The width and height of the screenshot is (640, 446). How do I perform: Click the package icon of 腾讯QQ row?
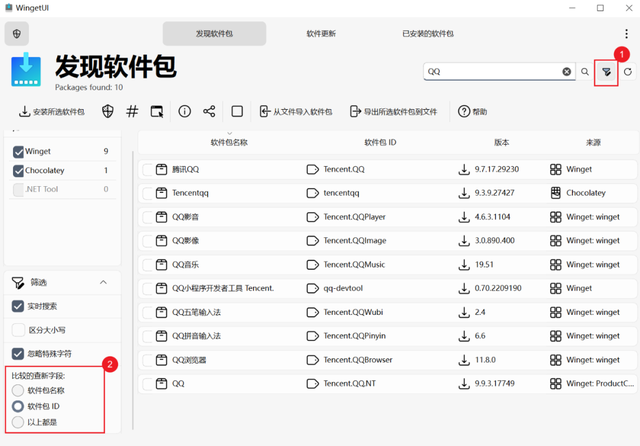point(162,169)
